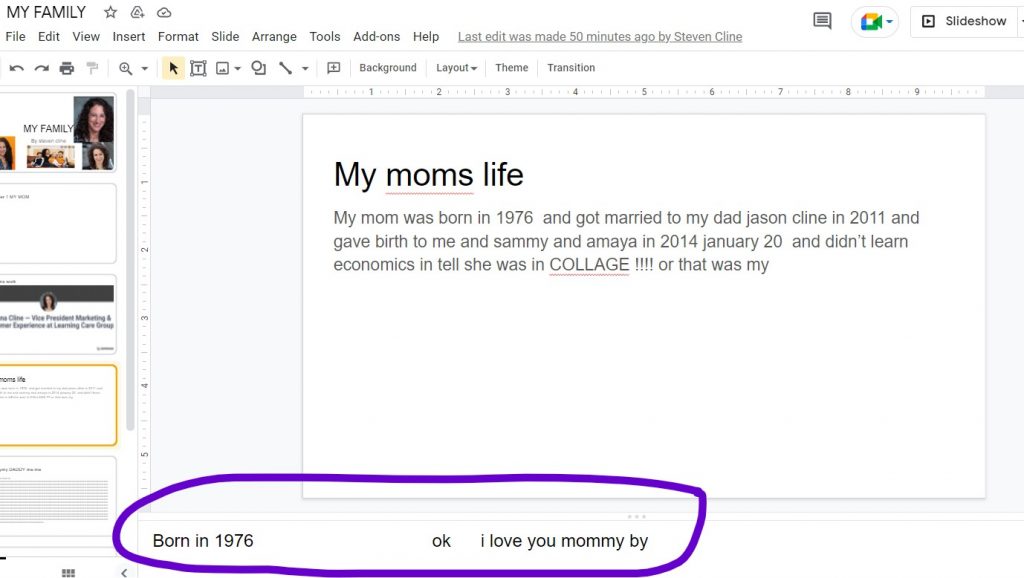Viewport: 1024px width, 578px height.
Task: Collapse the slide filmstrip panel
Action: point(124,572)
